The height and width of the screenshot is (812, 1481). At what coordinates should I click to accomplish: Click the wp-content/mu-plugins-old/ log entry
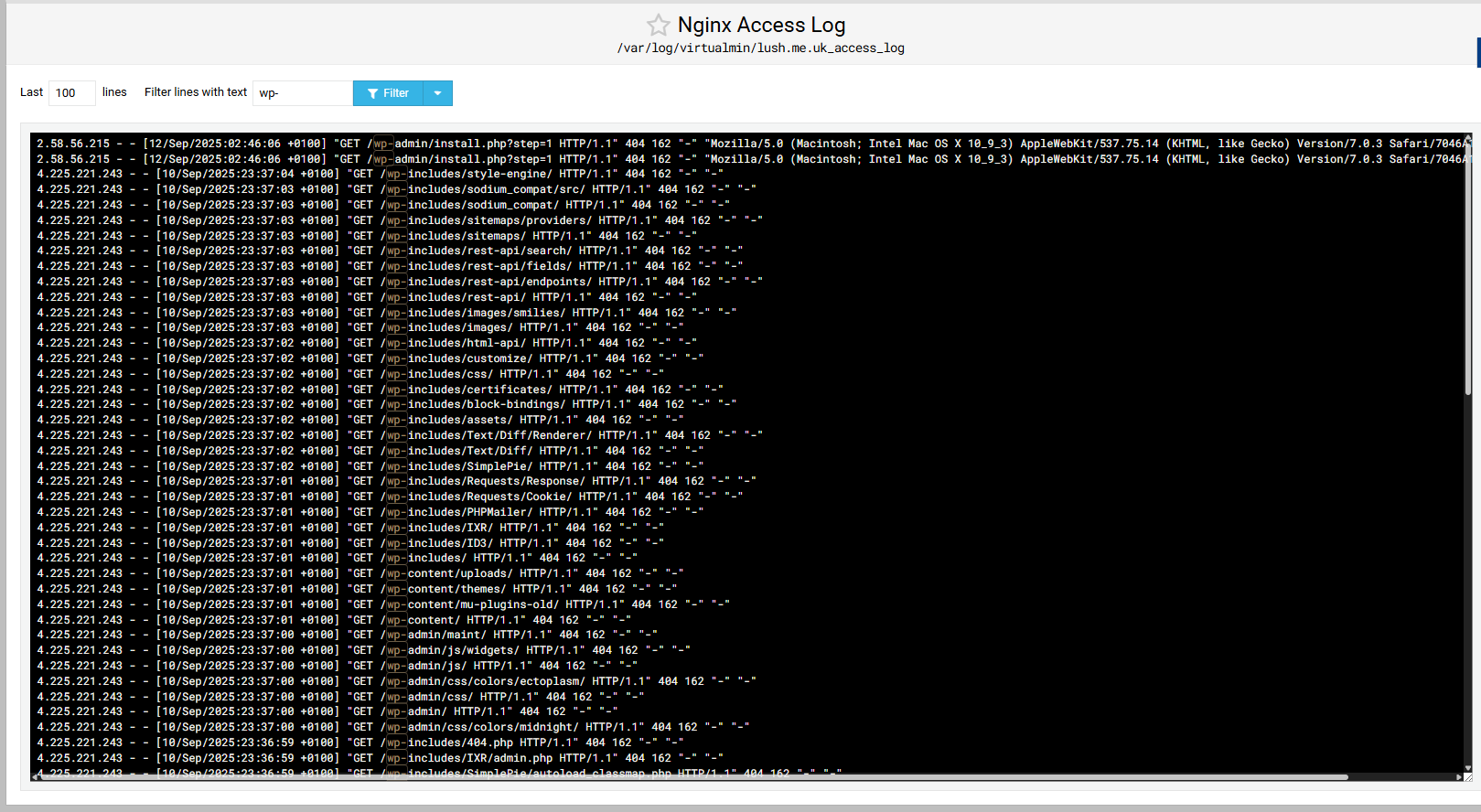[483, 604]
